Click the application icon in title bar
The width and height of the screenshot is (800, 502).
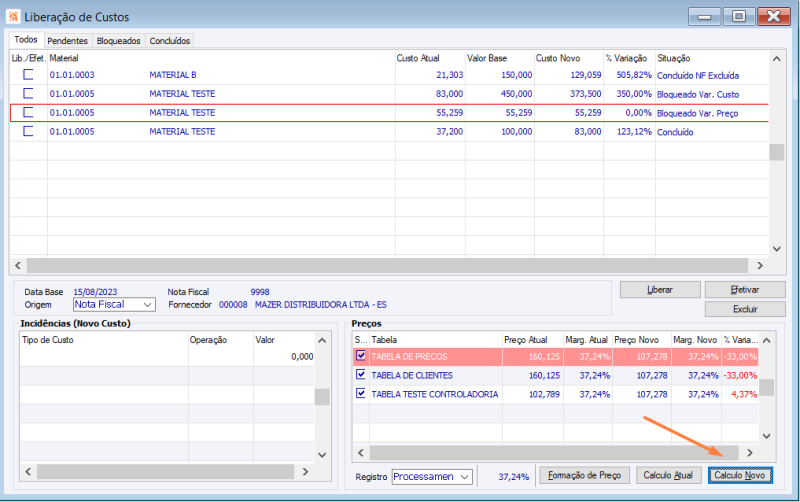(13, 17)
